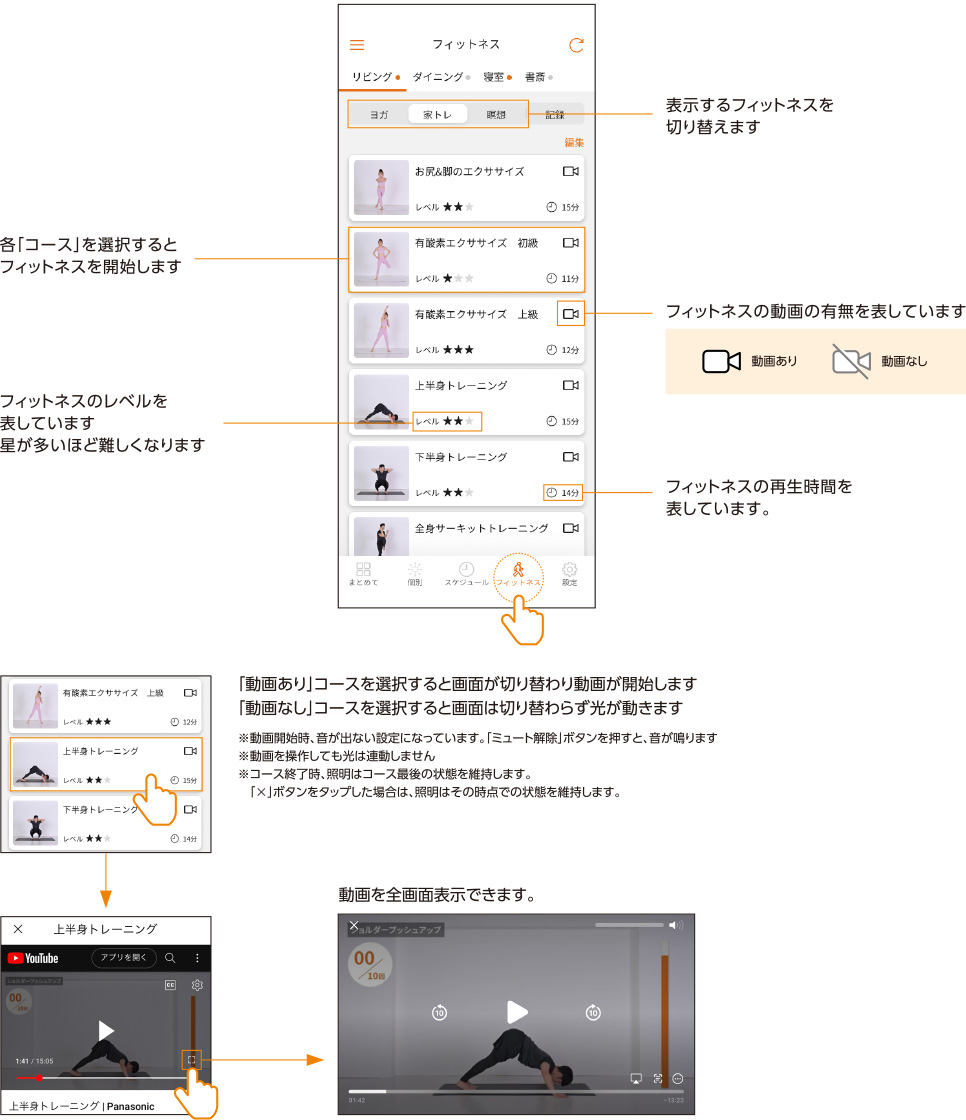Tap the アプリを開く button in YouTube header

124,958
